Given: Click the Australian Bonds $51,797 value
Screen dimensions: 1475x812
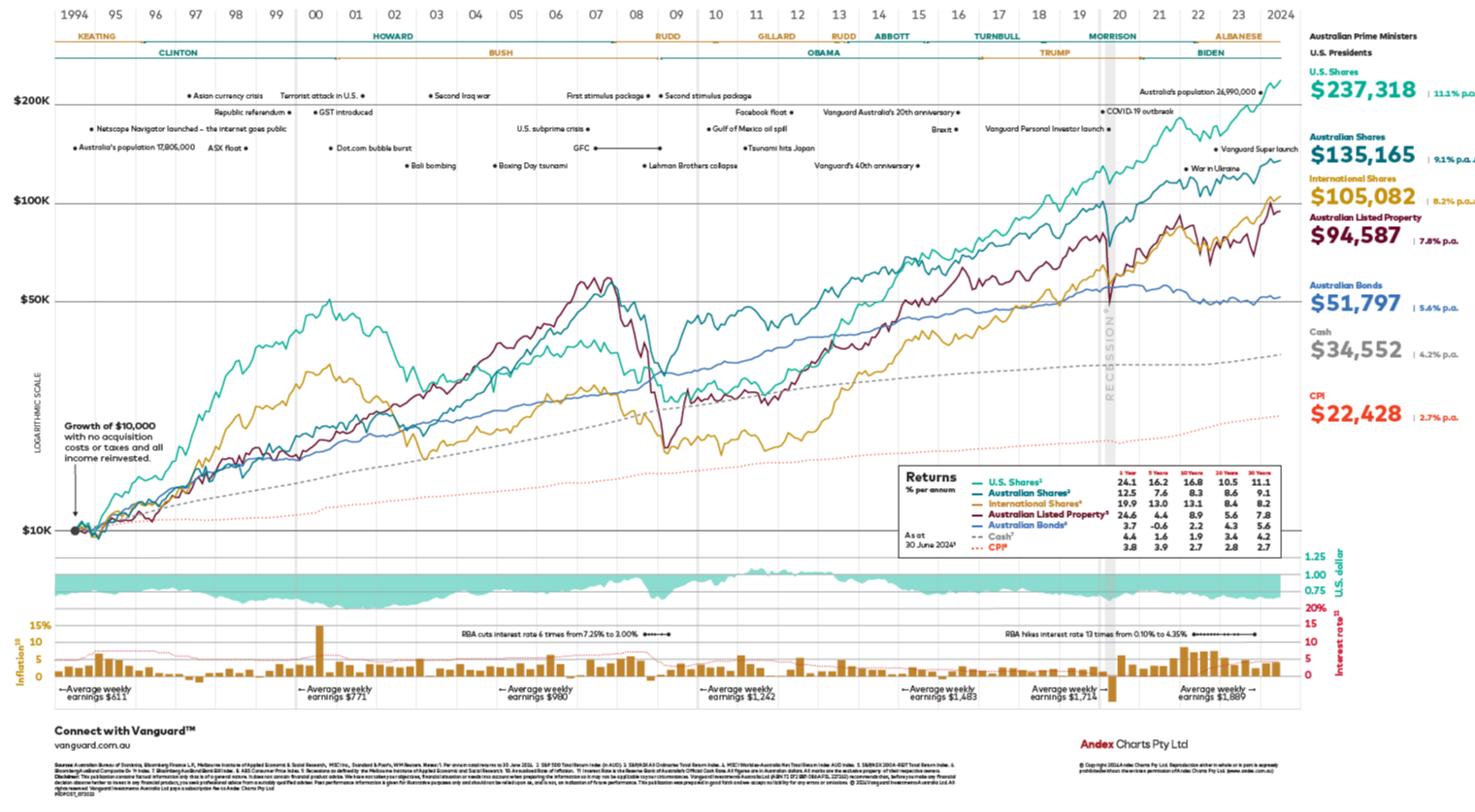Looking at the screenshot, I should pos(1355,304).
